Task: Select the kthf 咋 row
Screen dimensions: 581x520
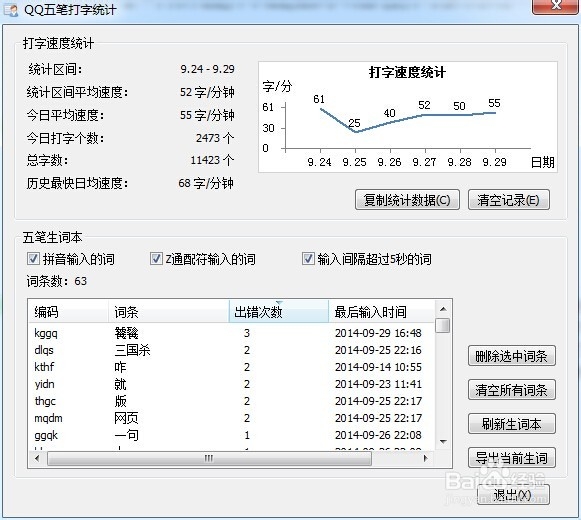Action: pyautogui.click(x=232, y=367)
